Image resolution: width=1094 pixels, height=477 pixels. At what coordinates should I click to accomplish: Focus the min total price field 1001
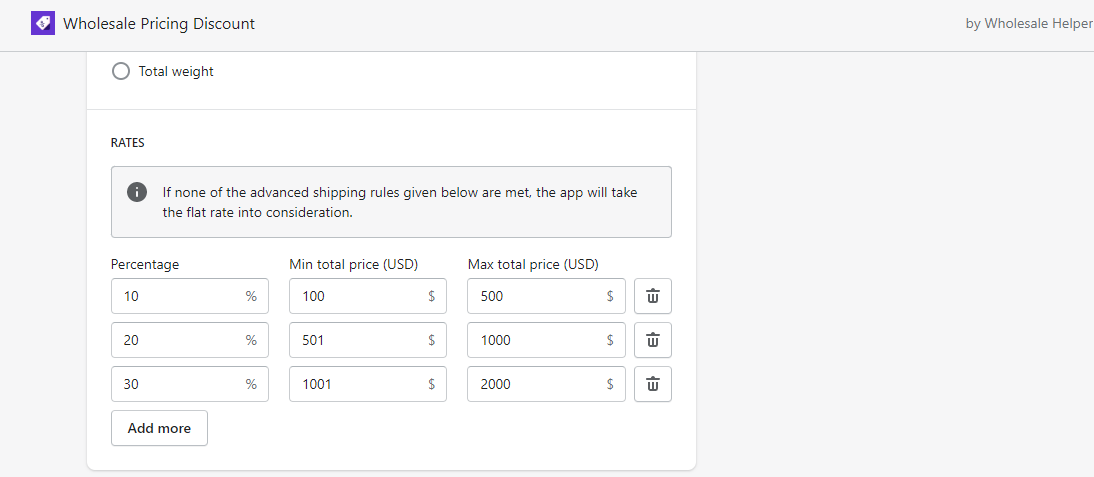click(368, 384)
